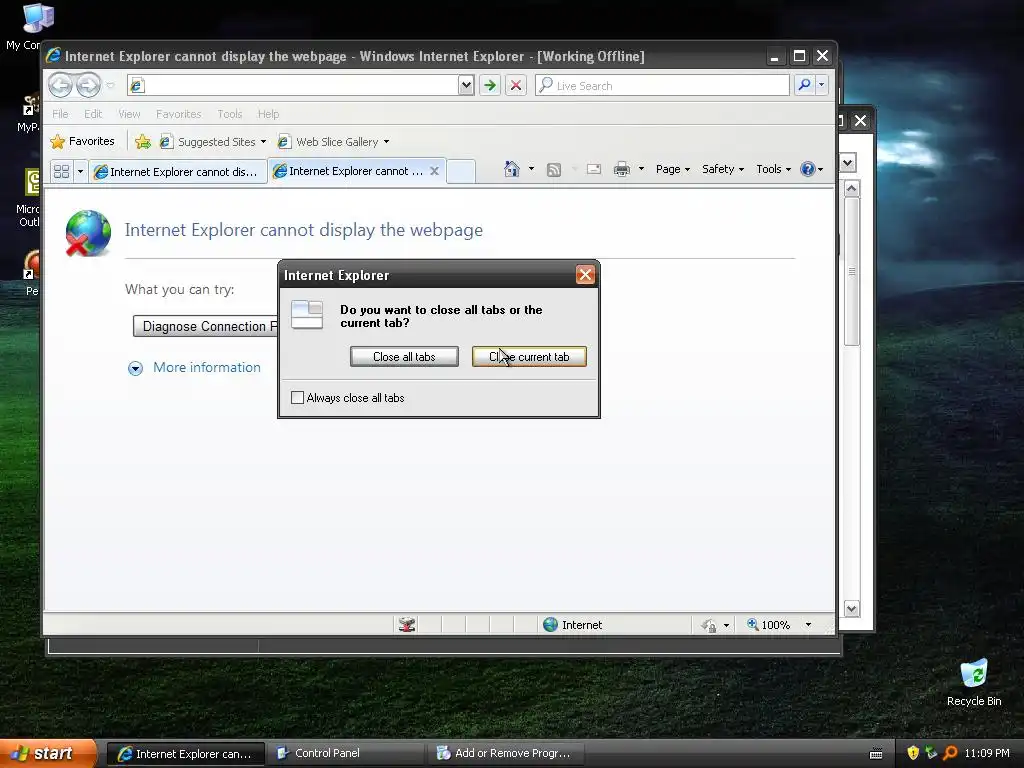The height and width of the screenshot is (768, 1024).
Task: Click the Live Search magnifier button
Action: [x=805, y=85]
